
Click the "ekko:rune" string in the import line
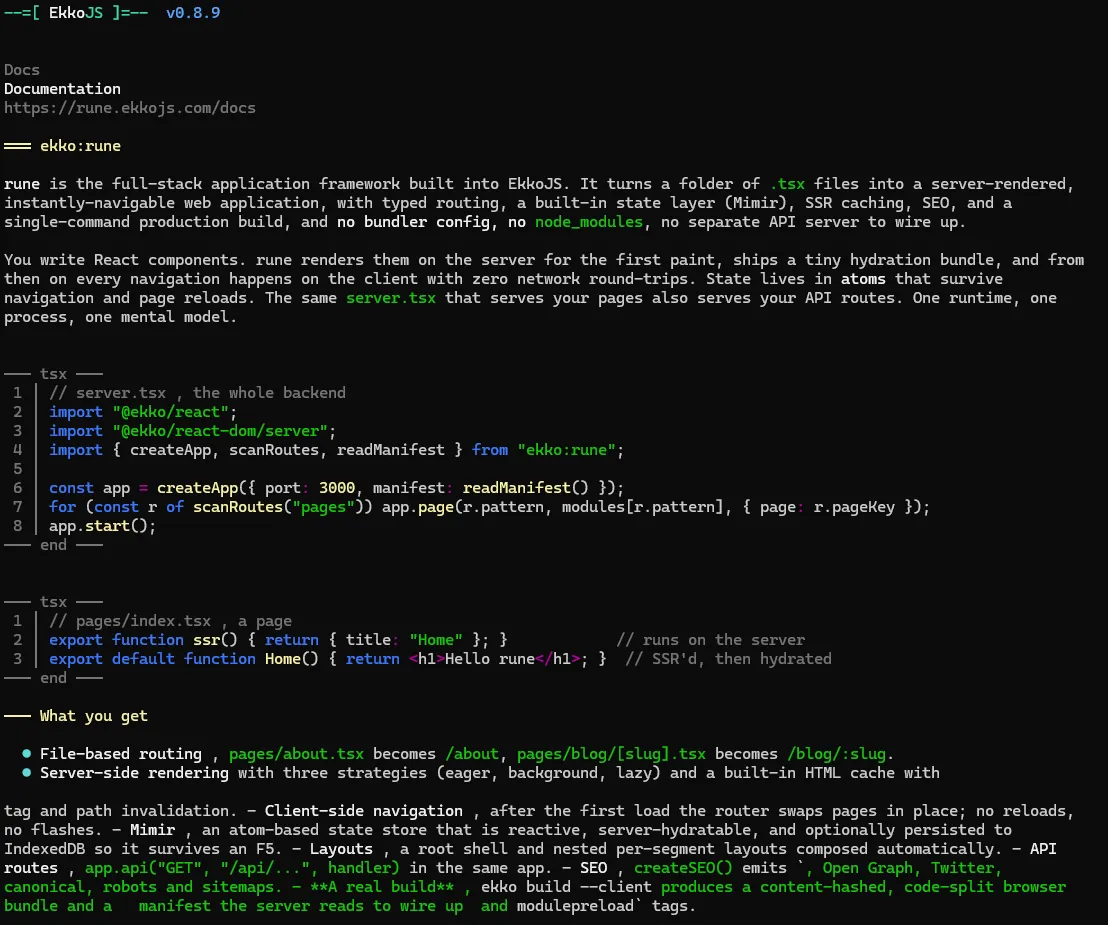point(567,450)
